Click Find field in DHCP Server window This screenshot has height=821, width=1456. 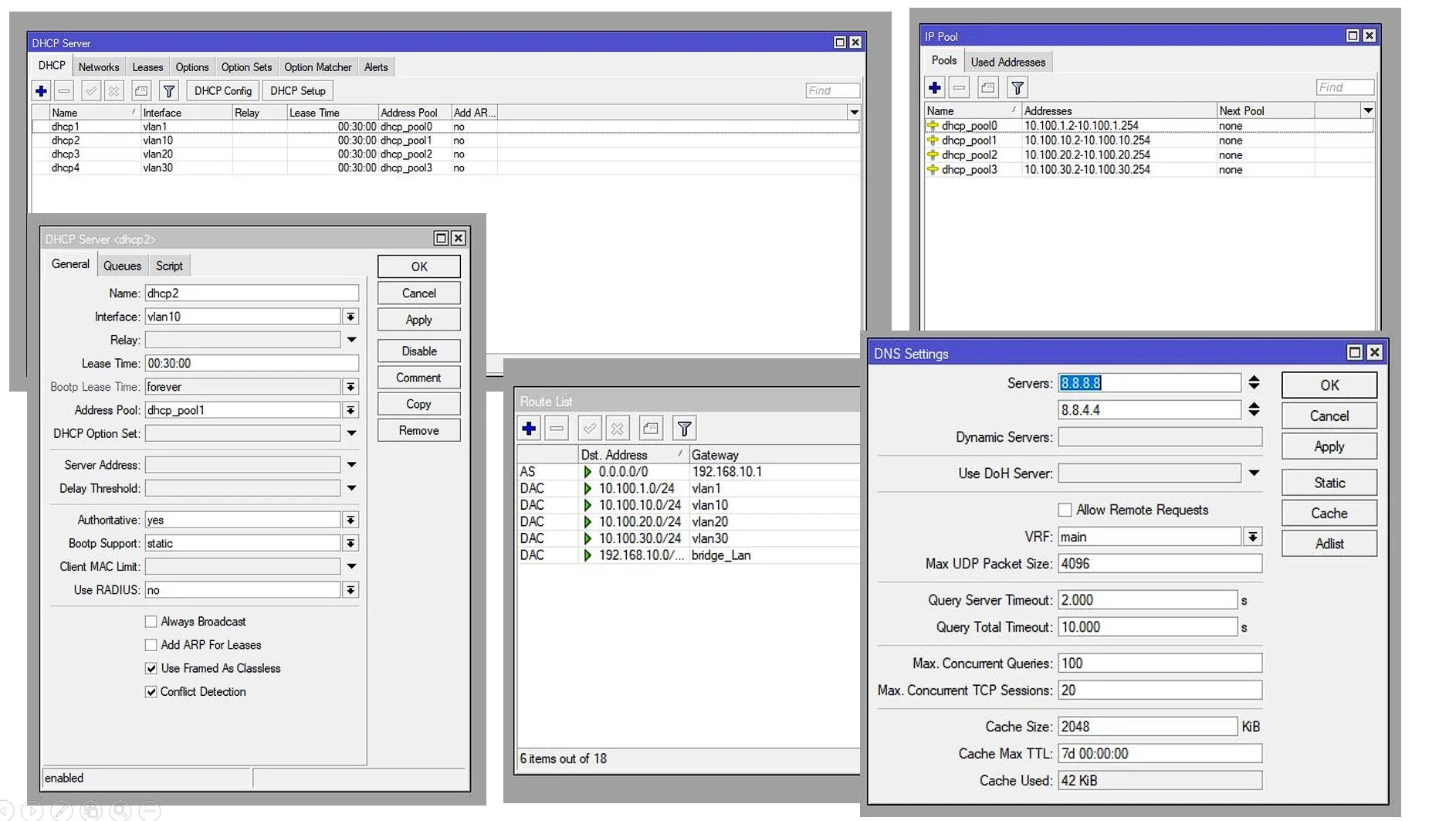point(832,91)
